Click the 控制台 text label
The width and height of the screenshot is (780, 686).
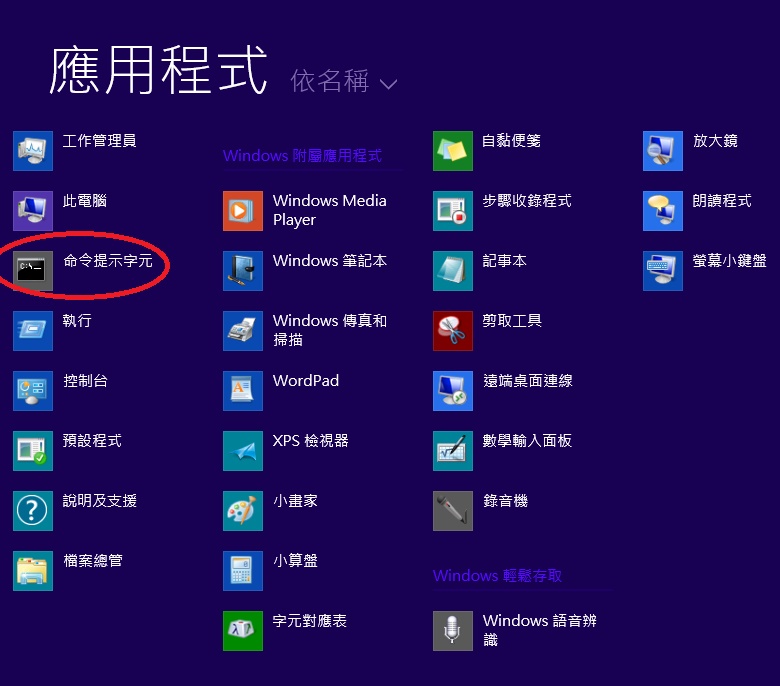tap(85, 381)
